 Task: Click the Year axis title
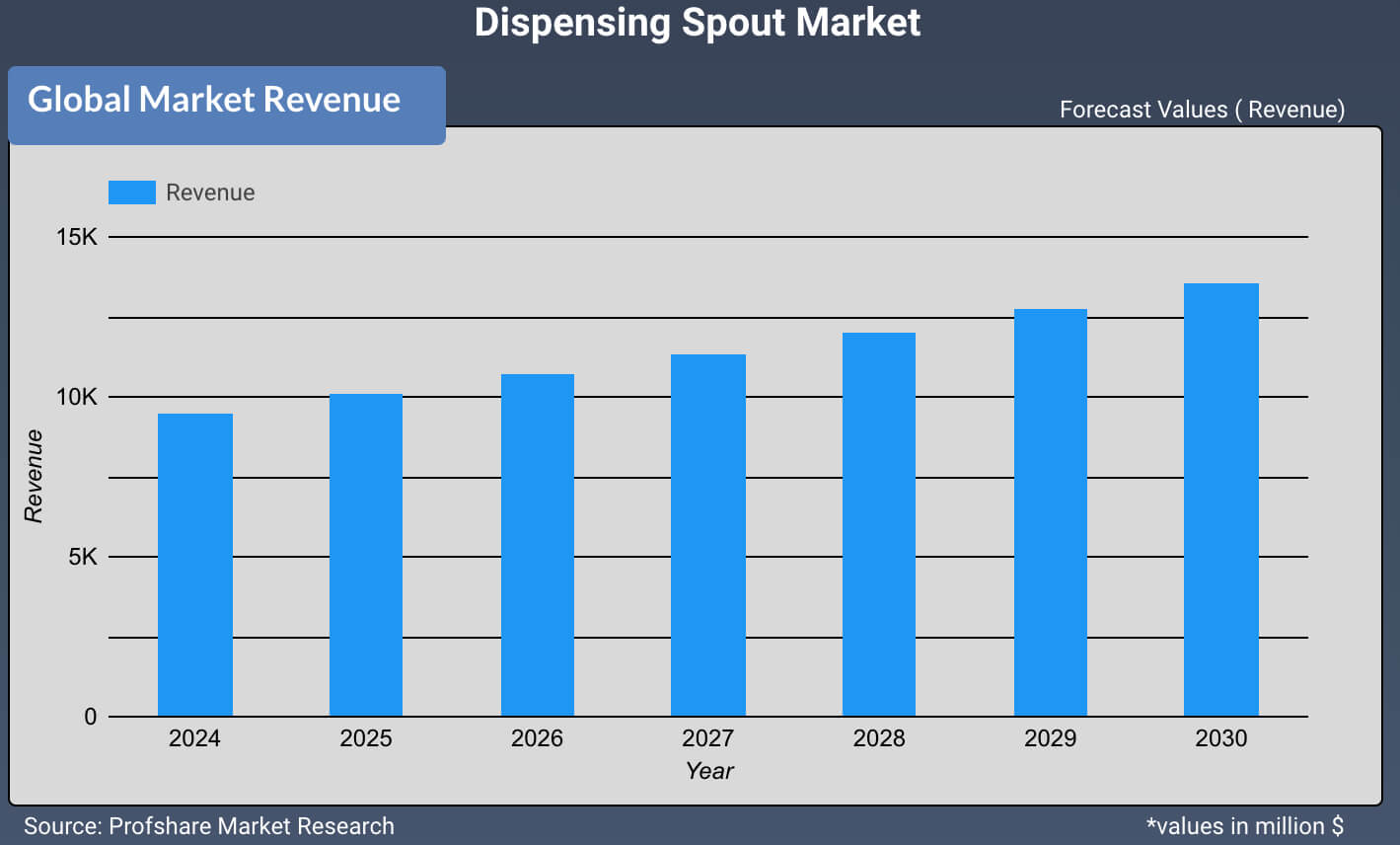[x=709, y=771]
